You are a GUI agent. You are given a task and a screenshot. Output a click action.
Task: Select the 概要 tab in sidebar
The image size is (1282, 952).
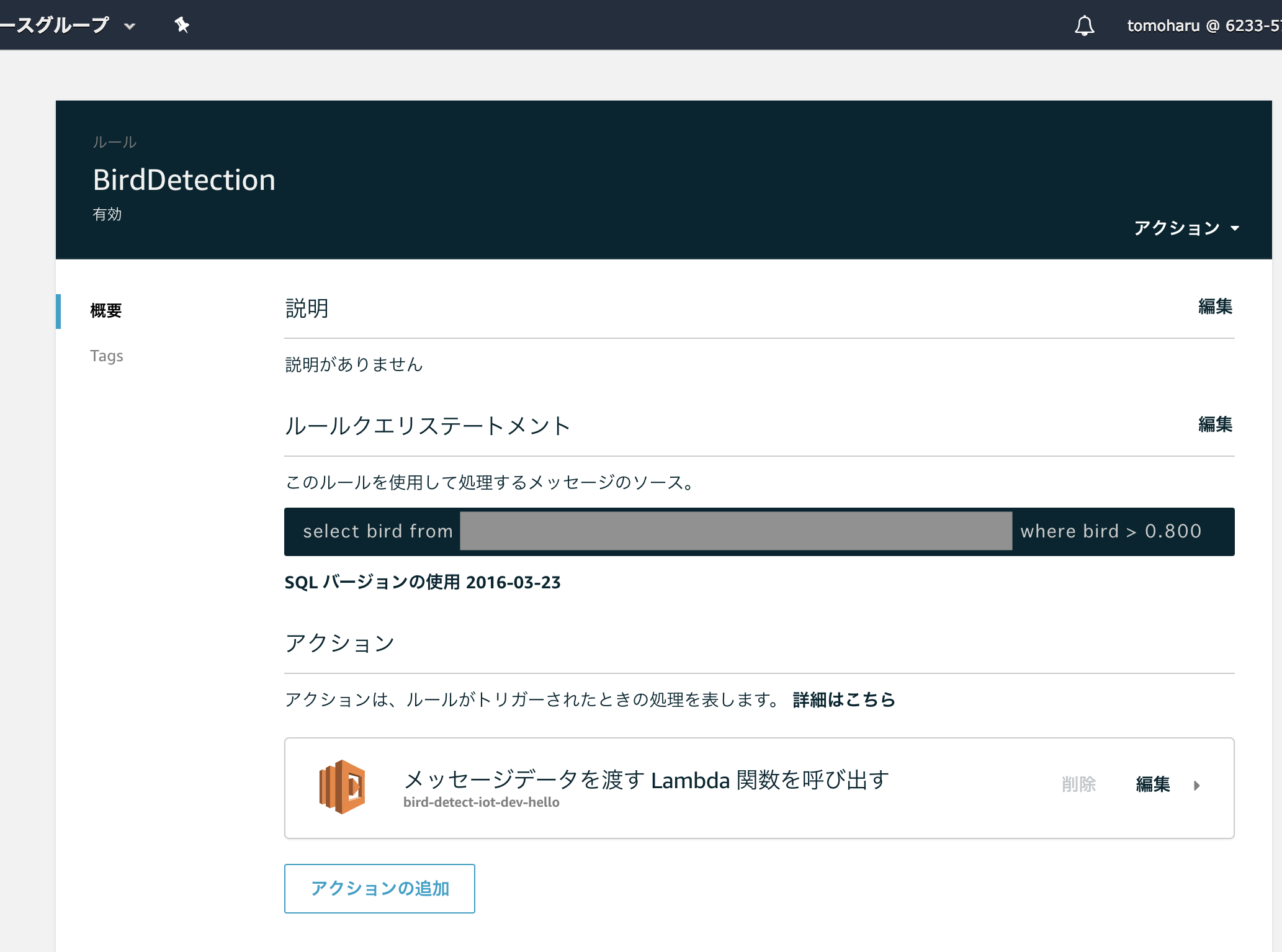pos(106,311)
